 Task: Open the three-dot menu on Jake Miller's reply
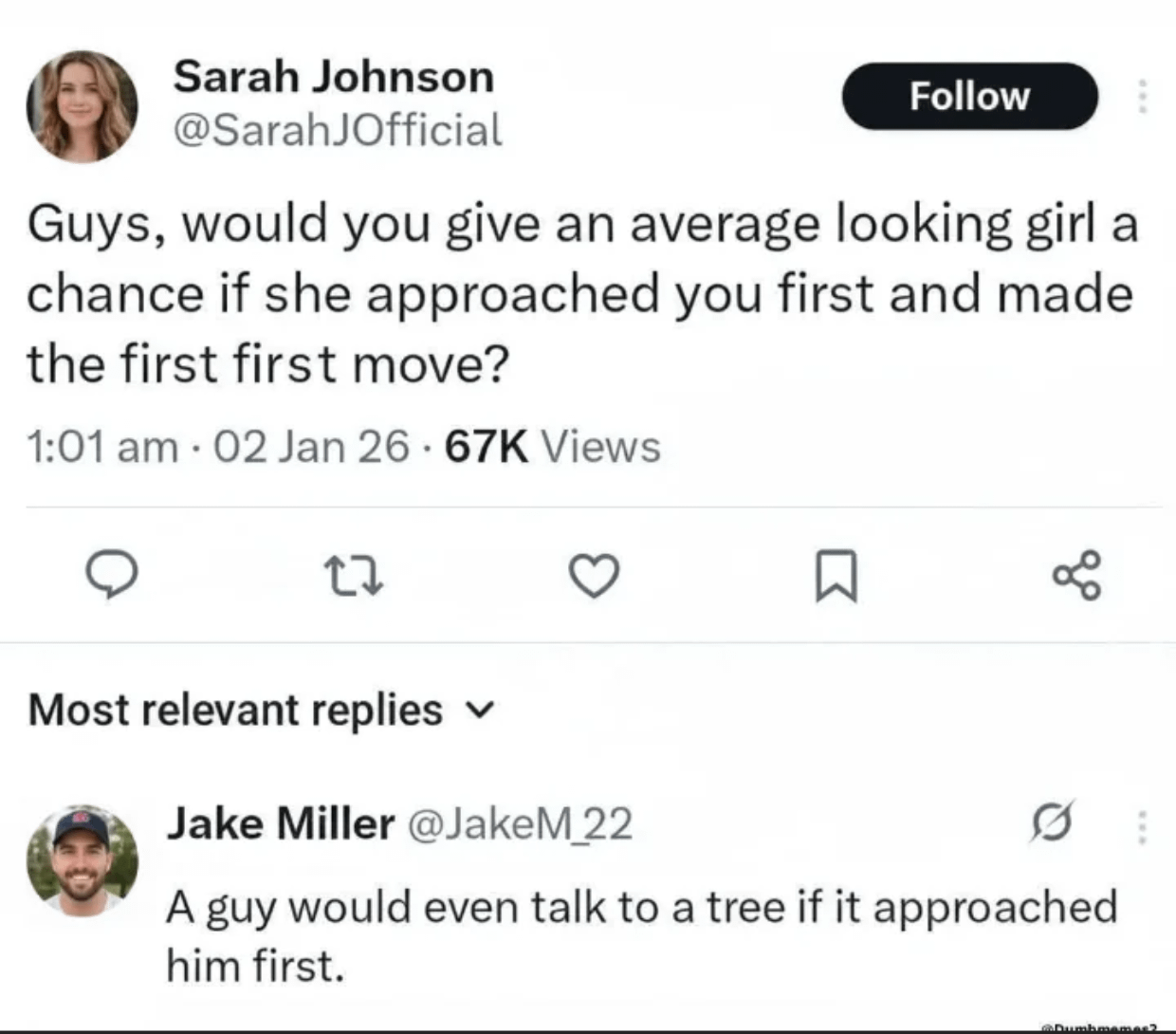coord(1142,825)
